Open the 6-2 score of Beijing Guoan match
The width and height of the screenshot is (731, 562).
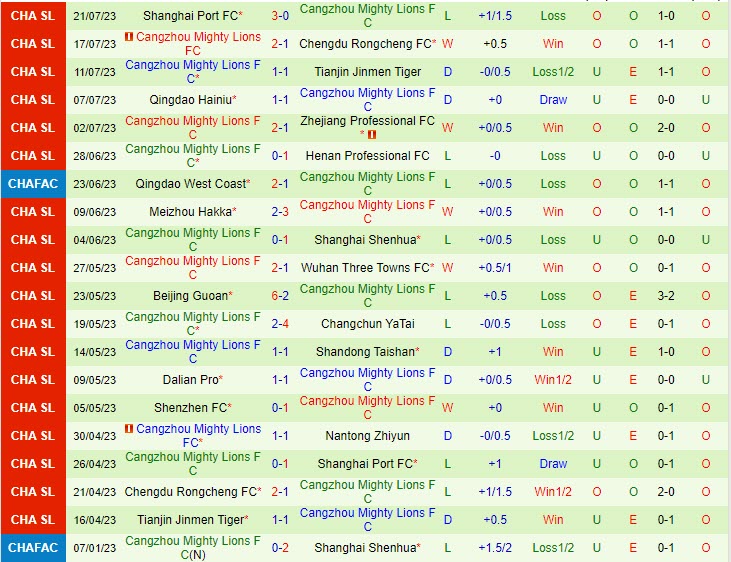[x=280, y=296]
